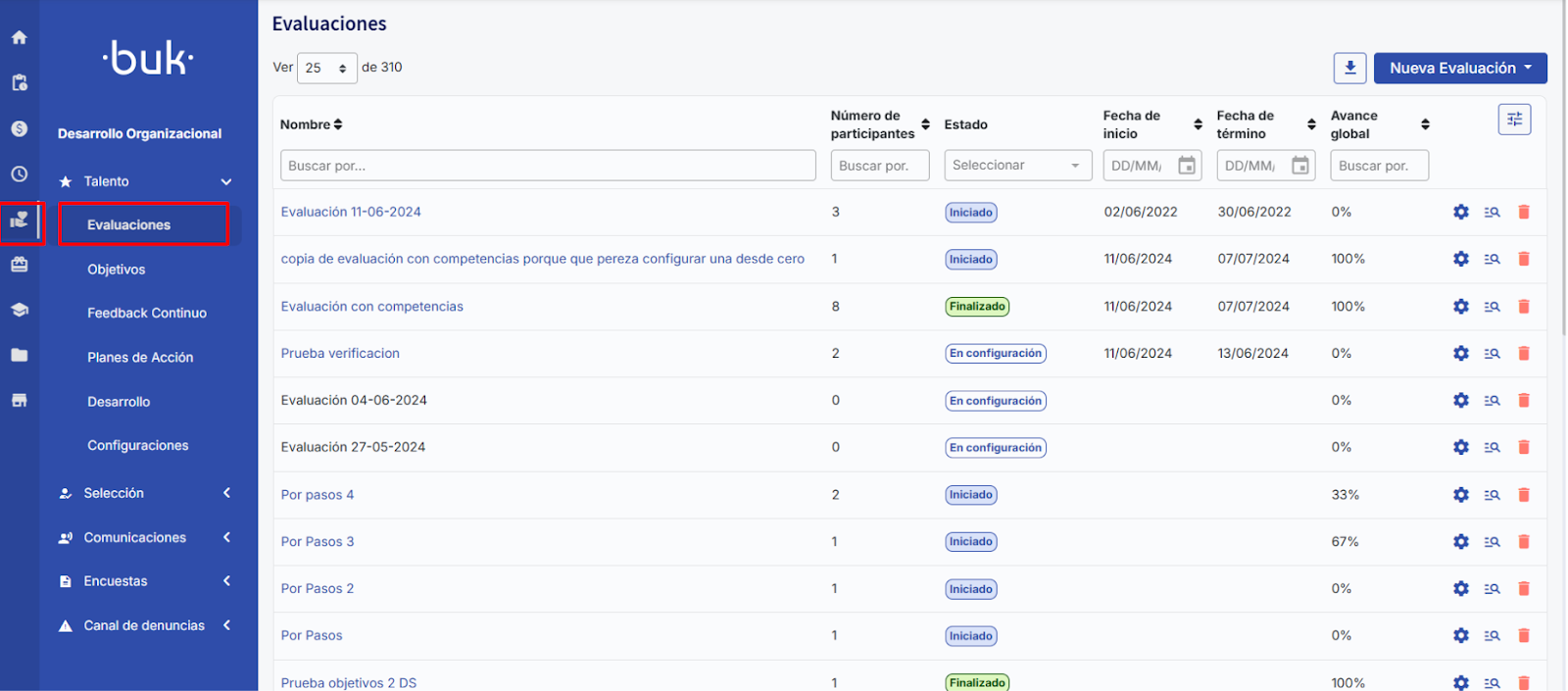Sort by Fecha de inicio column
This screenshot has height=691, width=1568.
[1198, 124]
